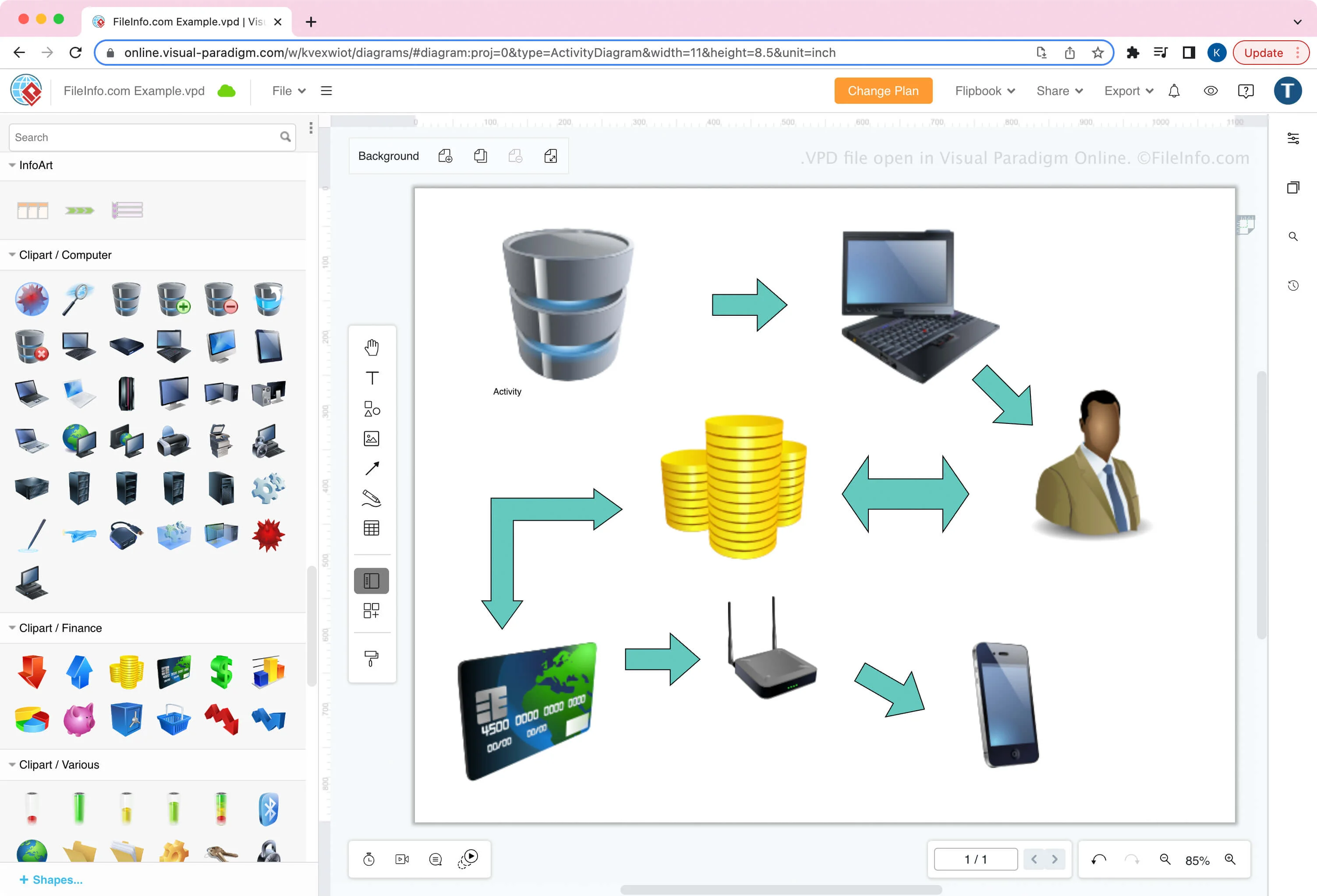Click the insert image tool
The image size is (1317, 896).
tap(372, 438)
